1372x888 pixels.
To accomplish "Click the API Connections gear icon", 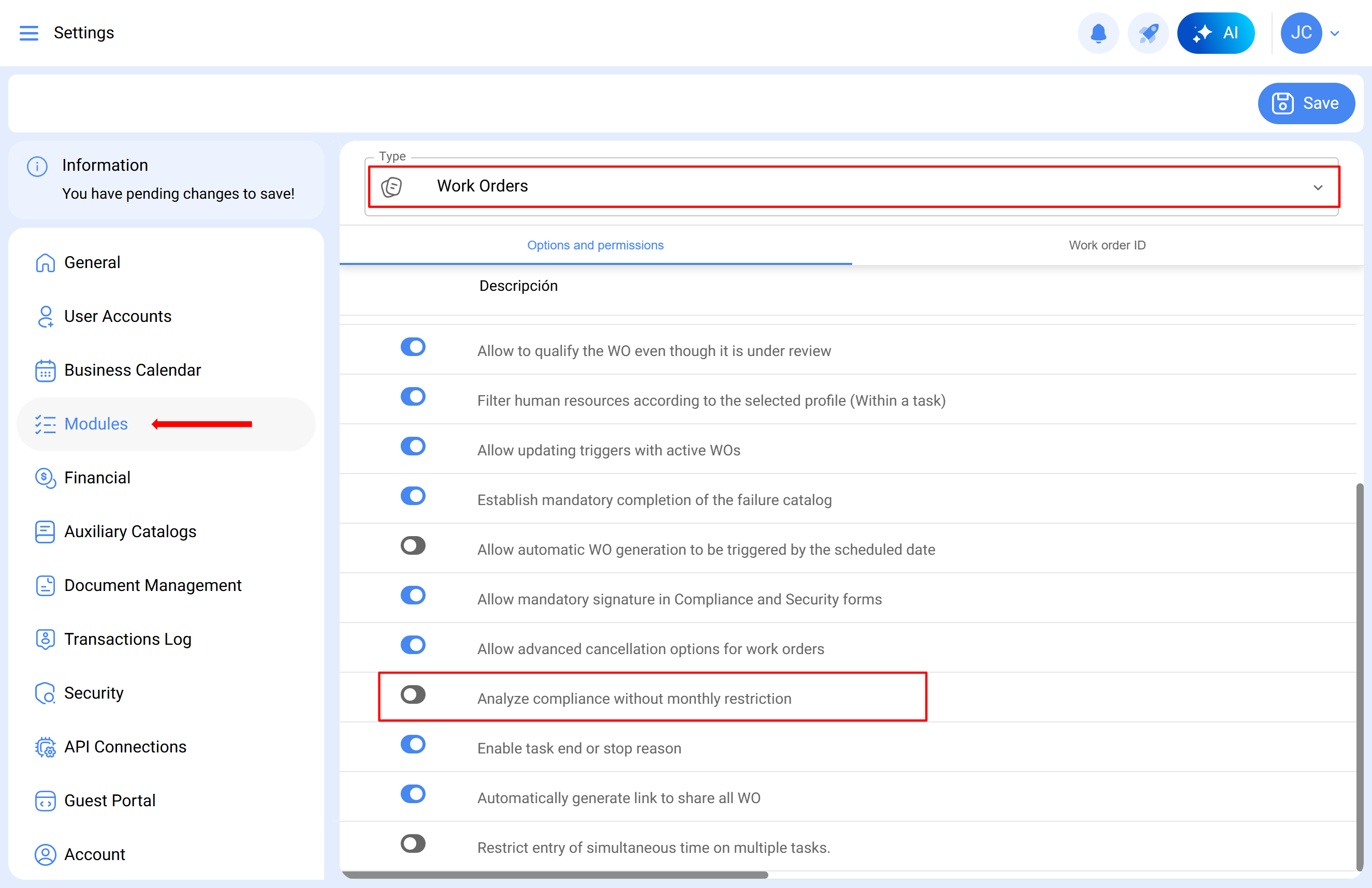I will click(45, 747).
